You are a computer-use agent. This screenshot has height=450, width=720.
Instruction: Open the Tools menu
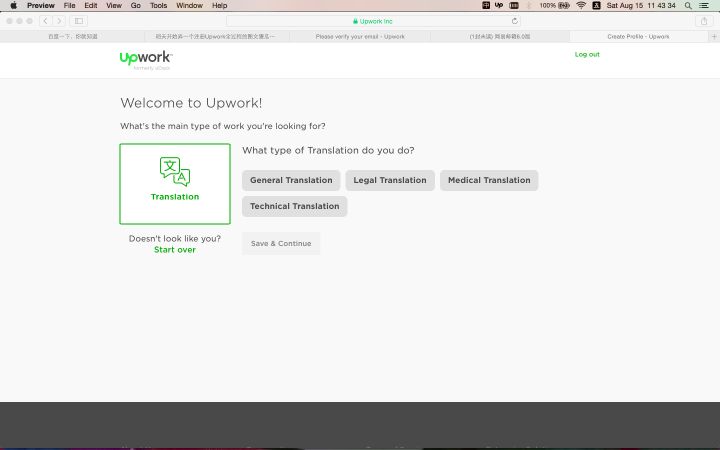(158, 6)
